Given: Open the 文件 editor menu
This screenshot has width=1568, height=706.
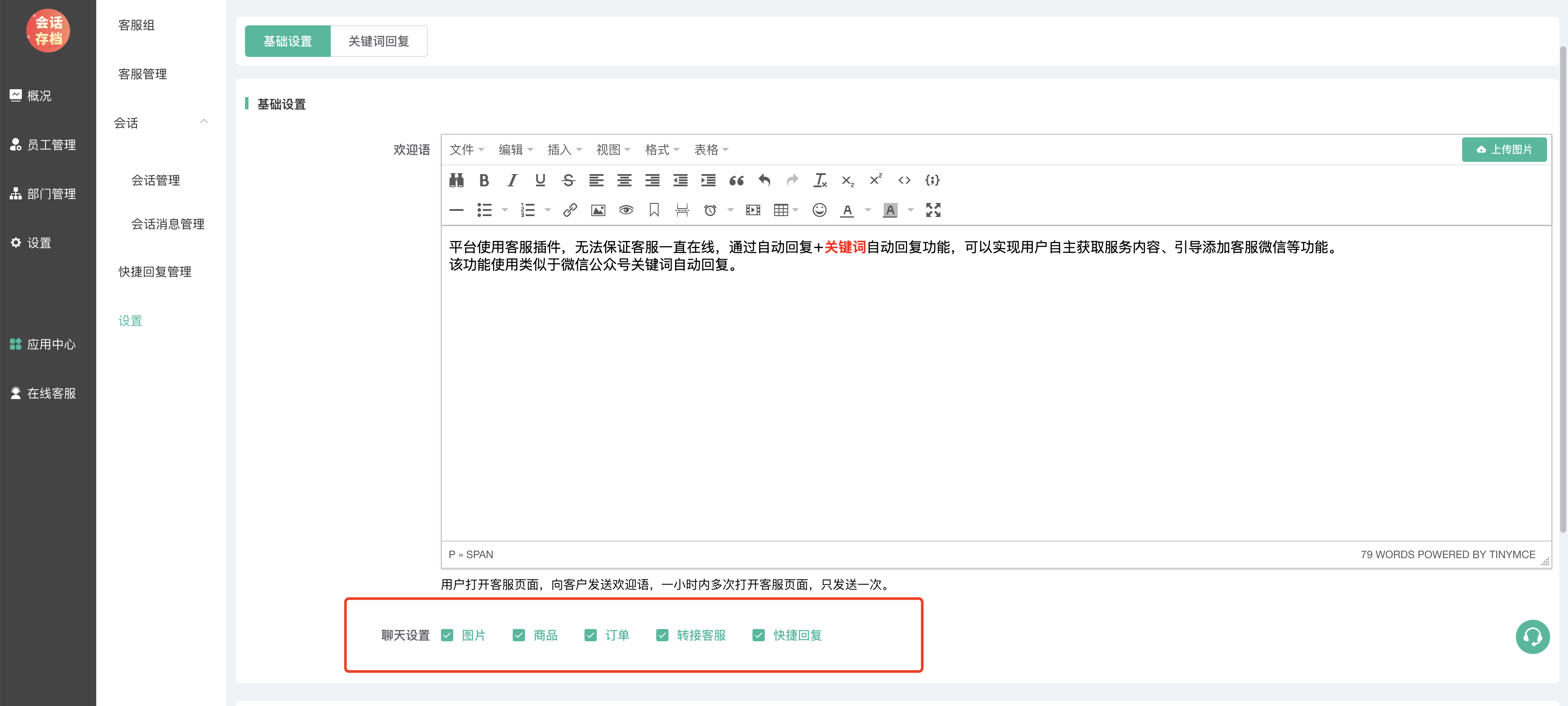Looking at the screenshot, I should coord(467,150).
